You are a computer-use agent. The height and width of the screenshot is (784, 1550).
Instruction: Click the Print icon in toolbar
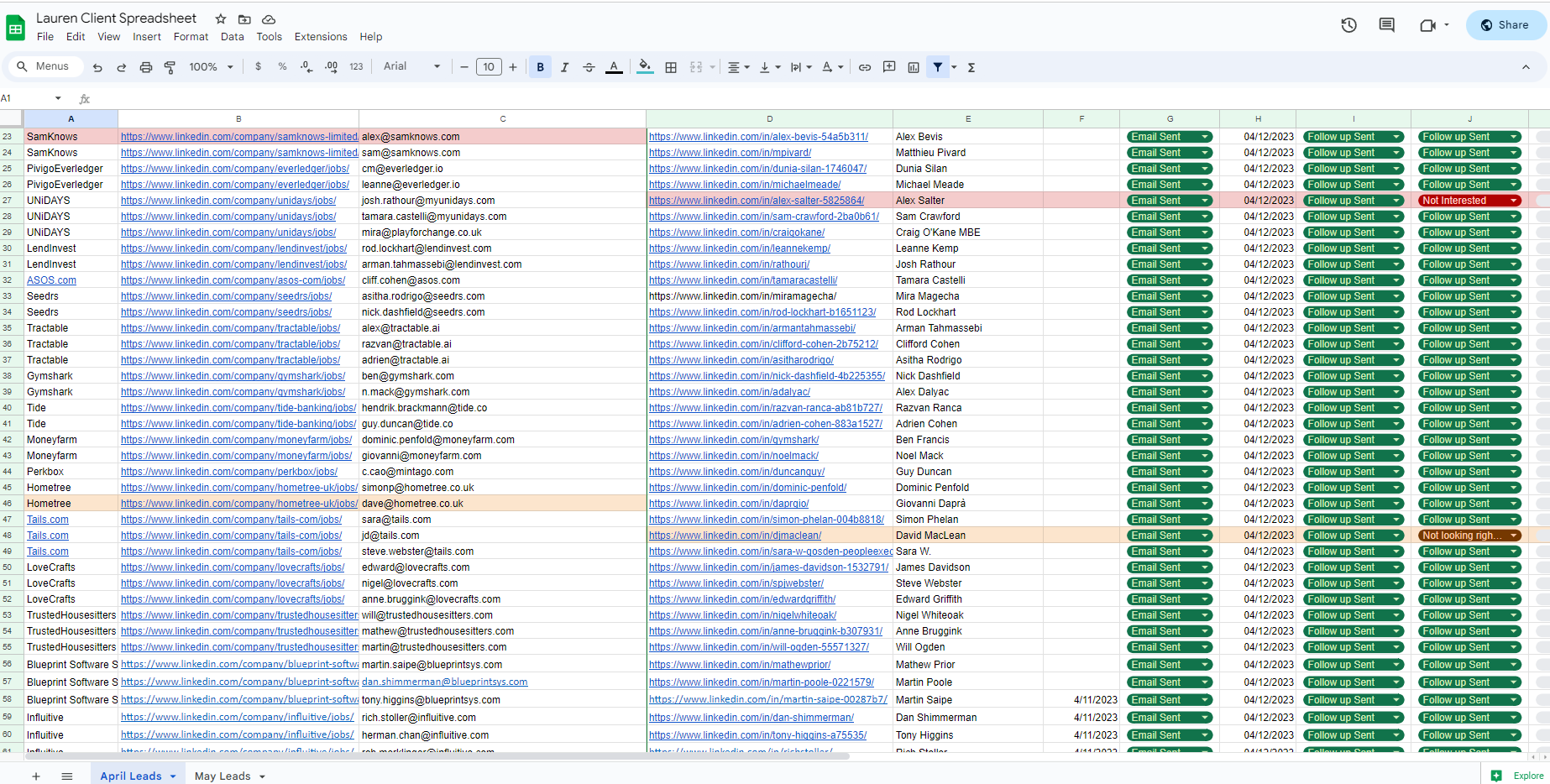[146, 67]
